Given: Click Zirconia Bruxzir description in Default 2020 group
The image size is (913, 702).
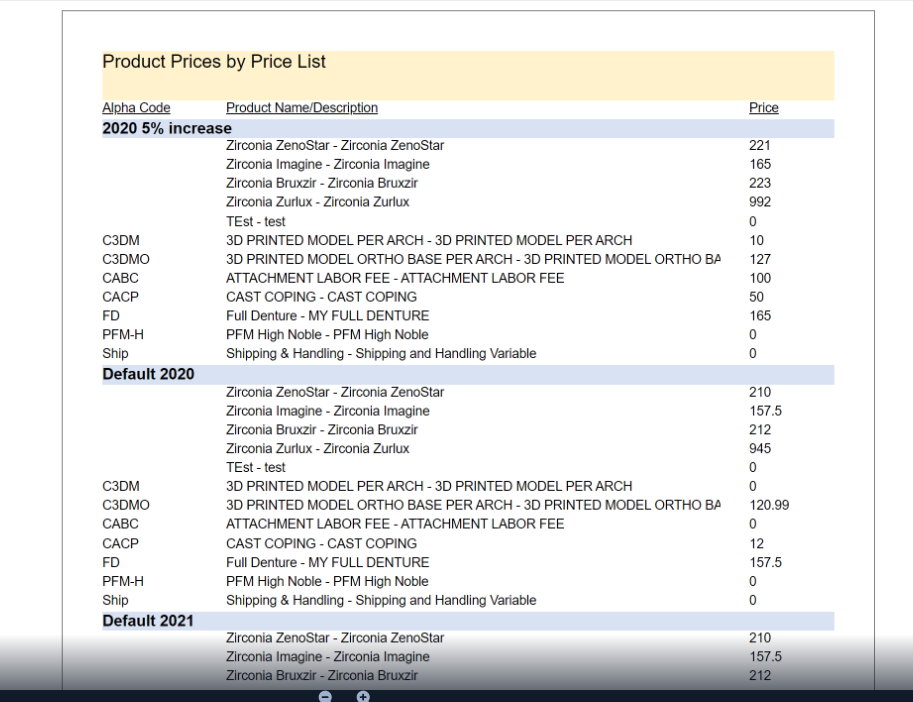Looking at the screenshot, I should coord(322,430).
